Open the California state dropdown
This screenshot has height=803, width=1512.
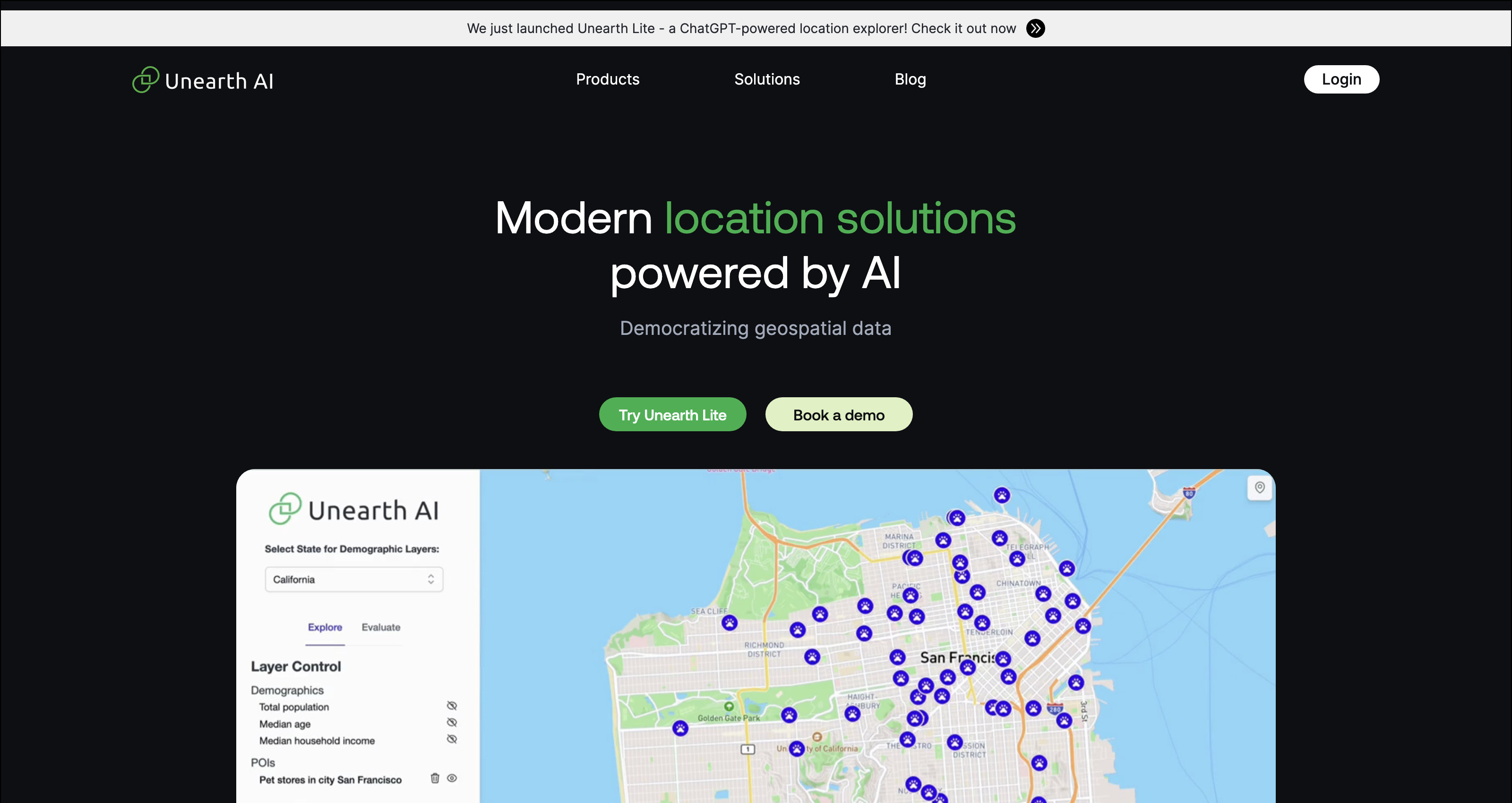click(x=354, y=580)
